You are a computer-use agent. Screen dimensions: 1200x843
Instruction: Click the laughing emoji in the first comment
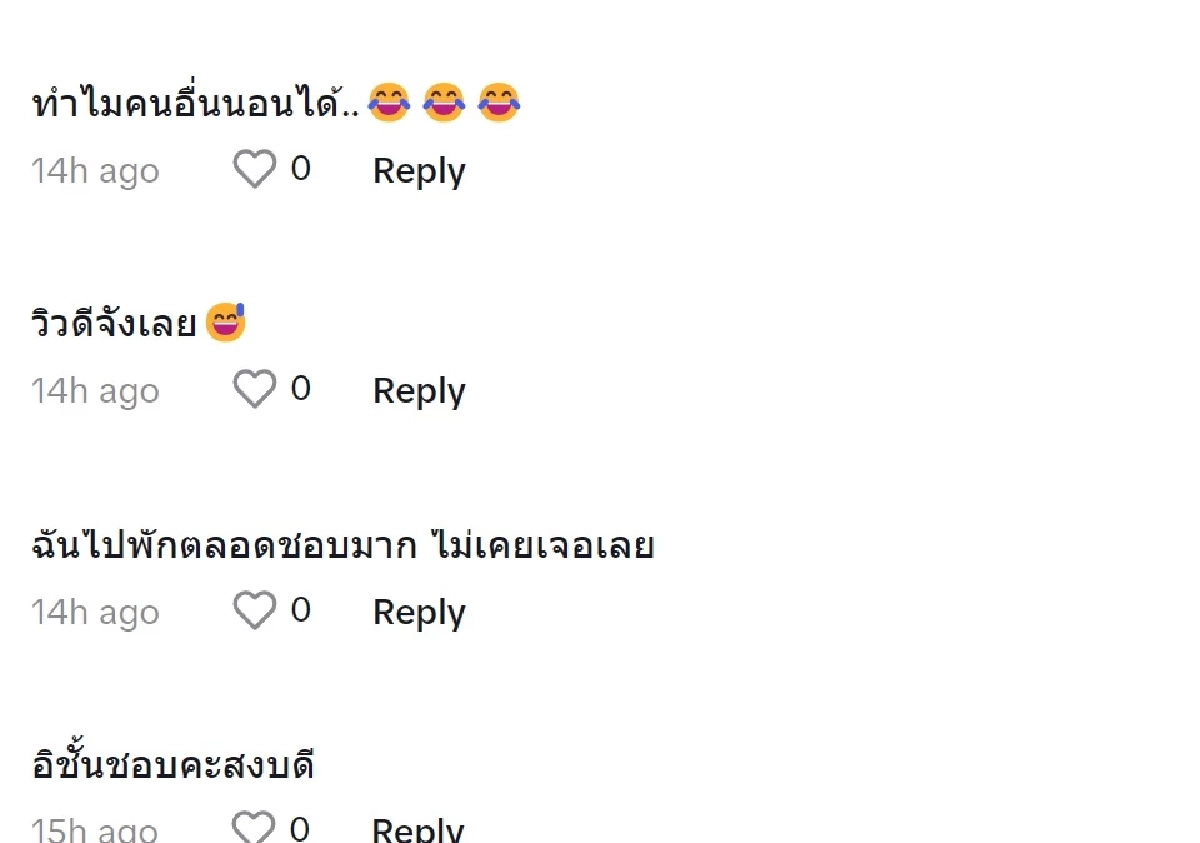pos(388,103)
